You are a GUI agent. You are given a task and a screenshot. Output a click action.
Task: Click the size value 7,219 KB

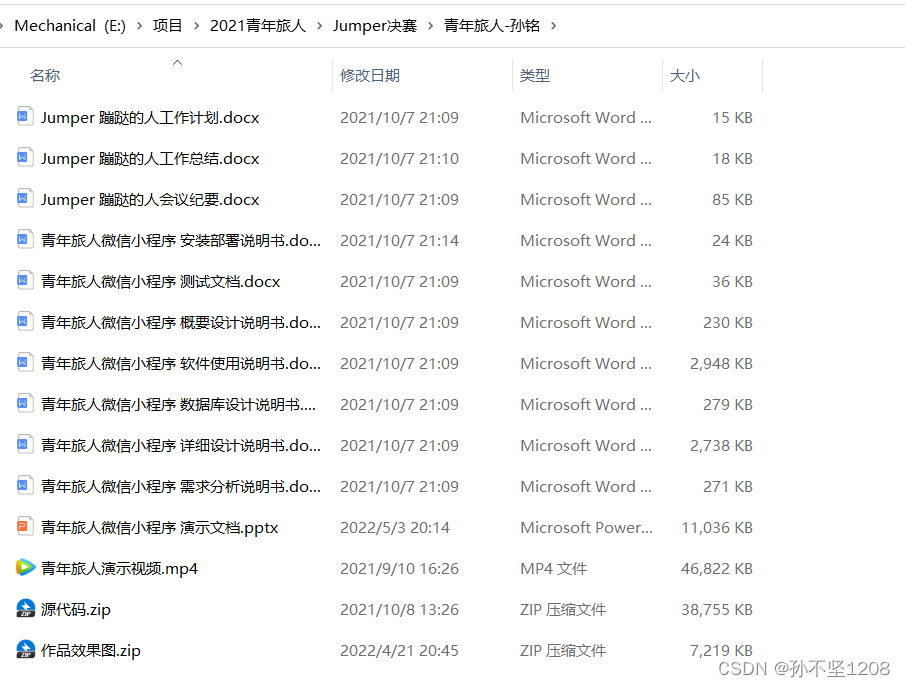721,651
